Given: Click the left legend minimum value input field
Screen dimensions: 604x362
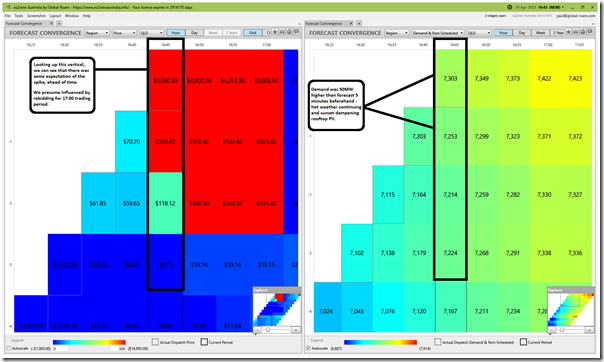Looking at the screenshot, I should coord(60,349).
